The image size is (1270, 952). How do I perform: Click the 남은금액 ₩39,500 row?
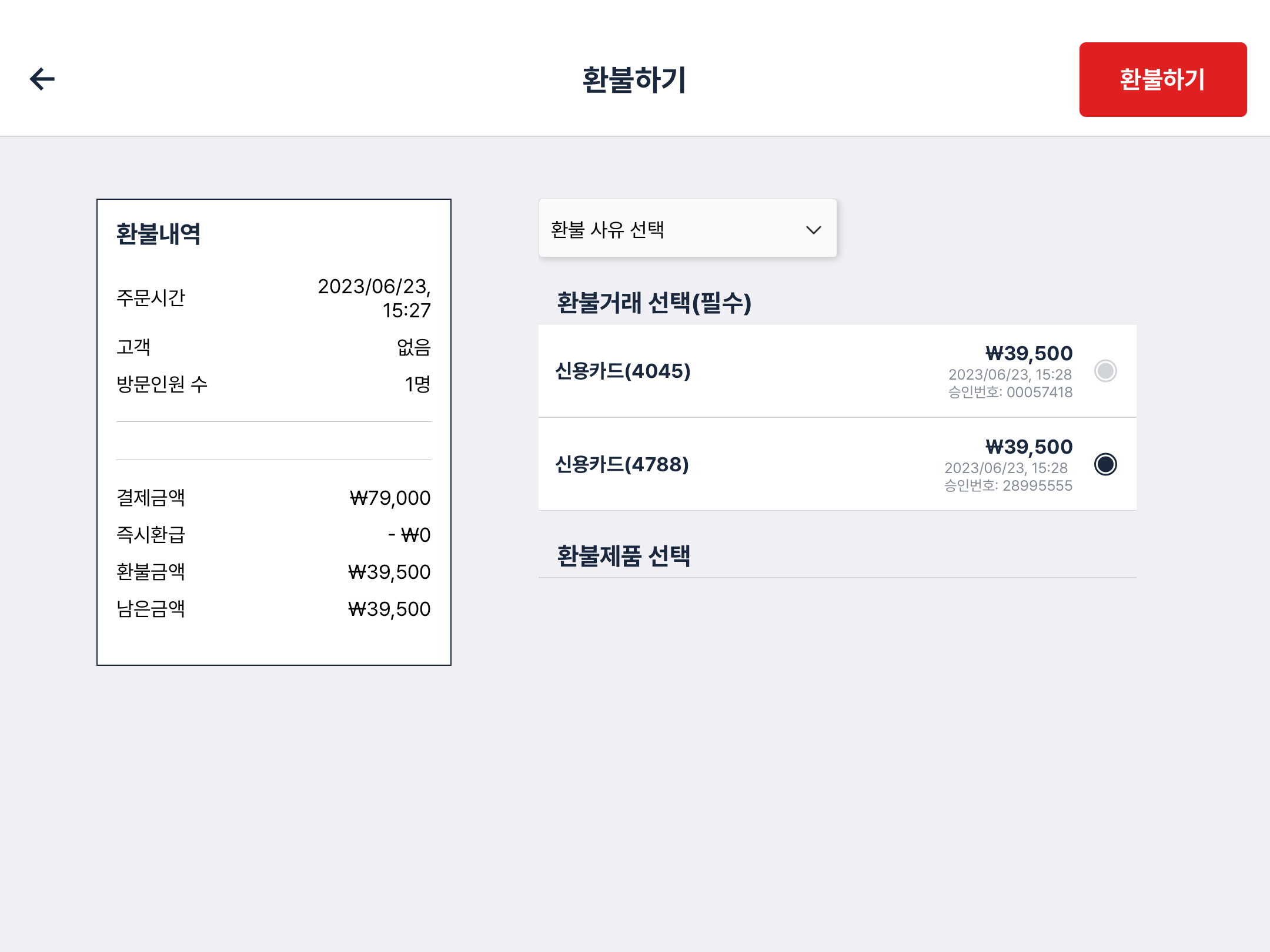[x=273, y=609]
